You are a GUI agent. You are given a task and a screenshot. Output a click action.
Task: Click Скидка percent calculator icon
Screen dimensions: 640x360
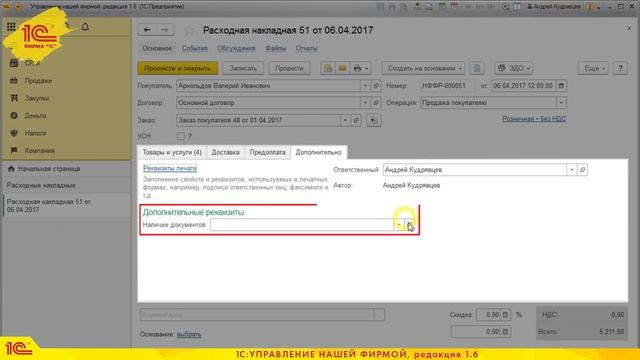click(x=505, y=315)
